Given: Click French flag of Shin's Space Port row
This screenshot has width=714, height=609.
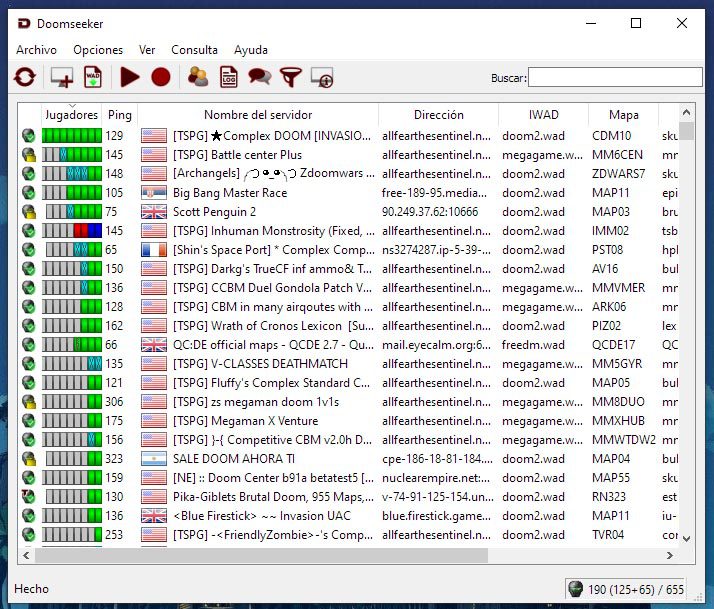Looking at the screenshot, I should [154, 250].
